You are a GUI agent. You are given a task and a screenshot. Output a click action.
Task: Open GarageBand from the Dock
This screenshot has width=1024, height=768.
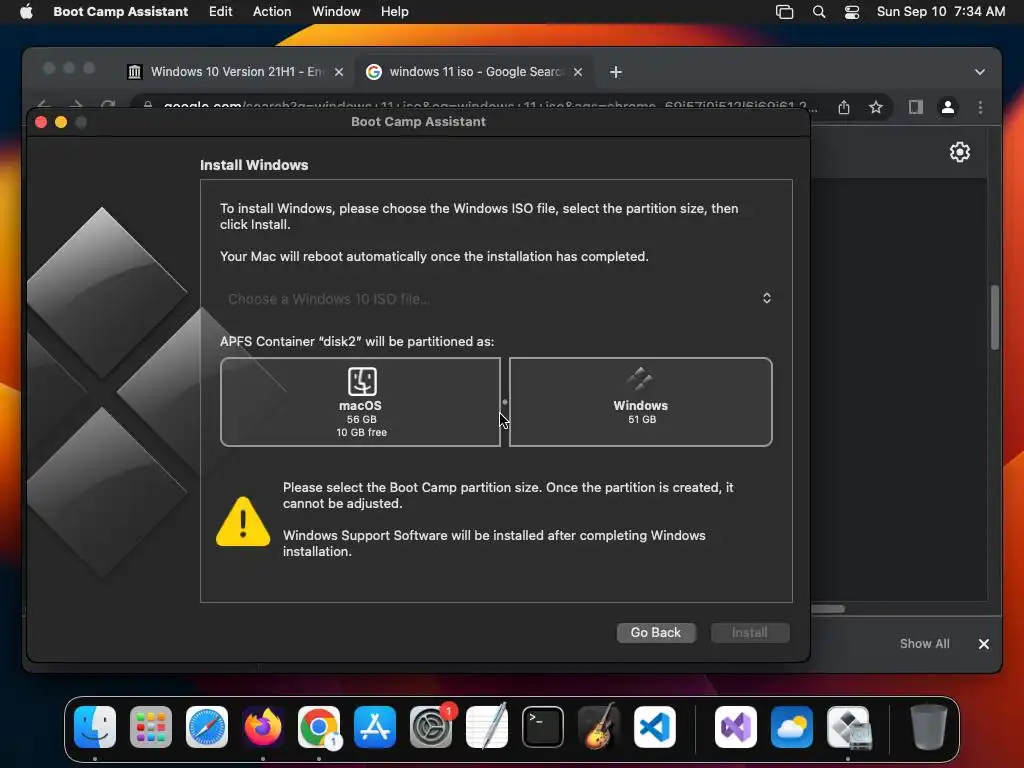click(599, 727)
